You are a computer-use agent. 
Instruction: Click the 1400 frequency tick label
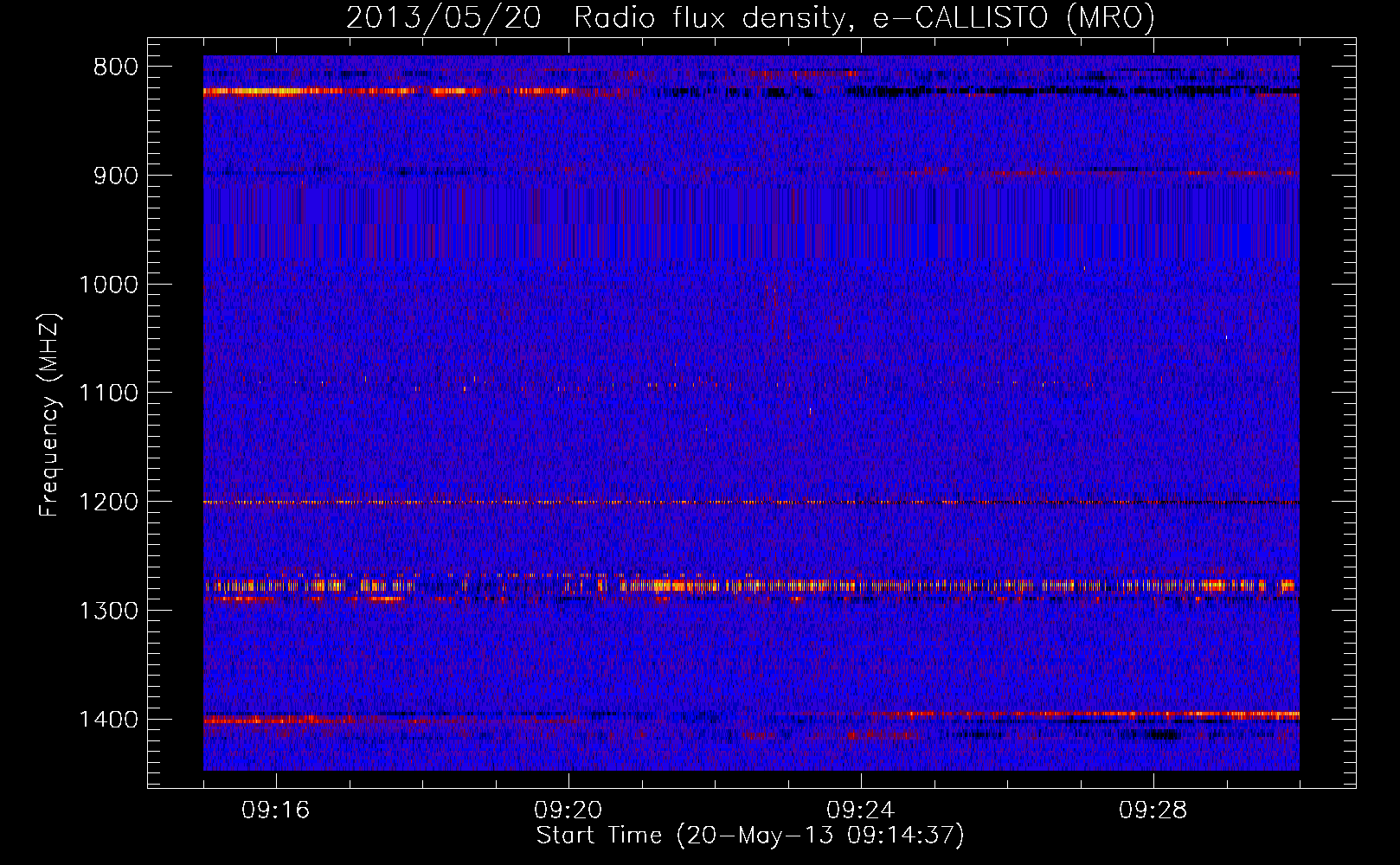click(108, 720)
